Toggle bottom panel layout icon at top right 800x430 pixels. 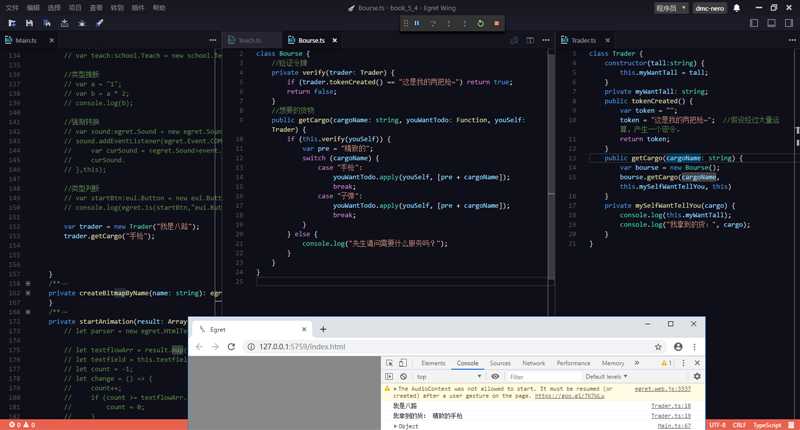(x=771, y=23)
